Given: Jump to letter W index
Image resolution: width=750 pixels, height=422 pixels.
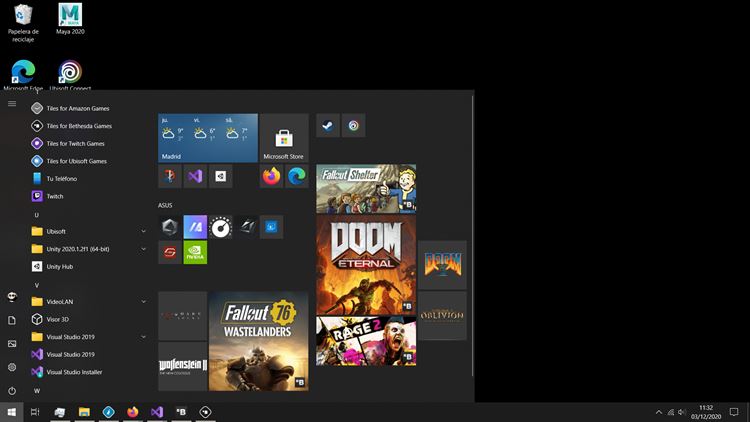Looking at the screenshot, I should (x=37, y=391).
